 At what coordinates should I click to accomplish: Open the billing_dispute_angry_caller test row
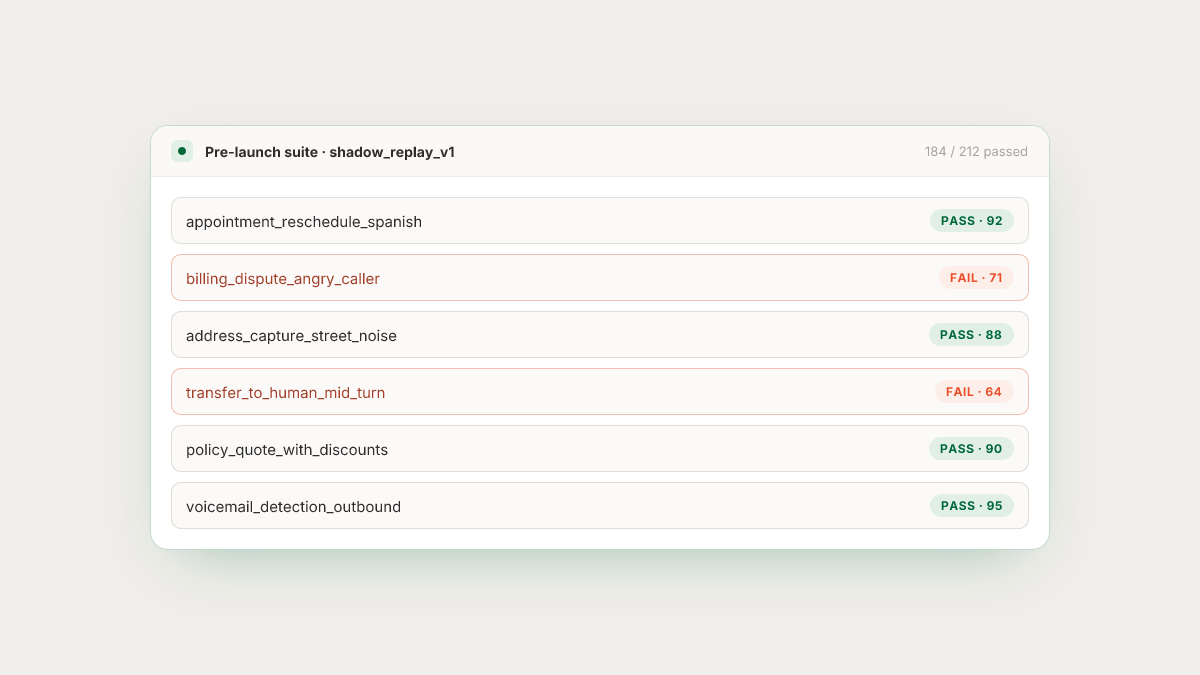pyautogui.click(x=600, y=278)
